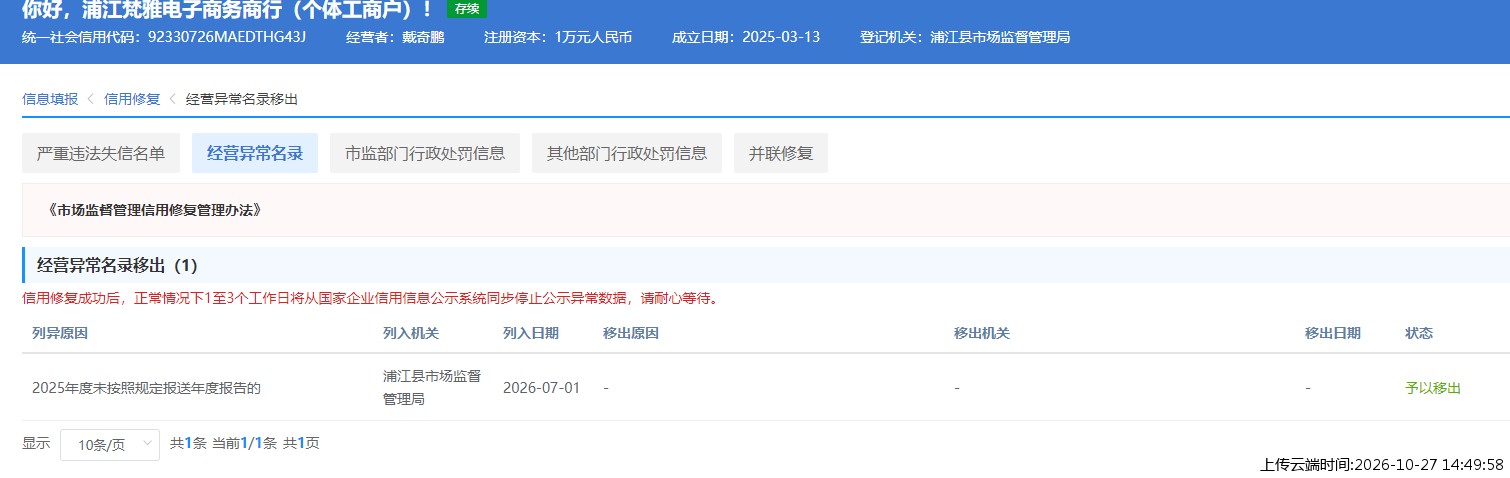Open 其他部门行政处罚信息 tab

point(627,153)
